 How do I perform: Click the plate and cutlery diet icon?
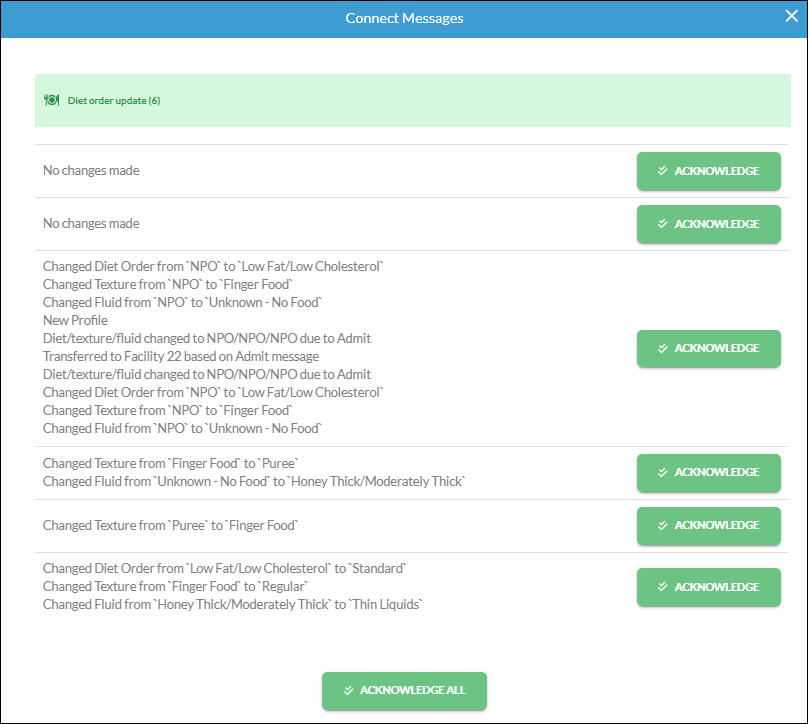tap(52, 100)
